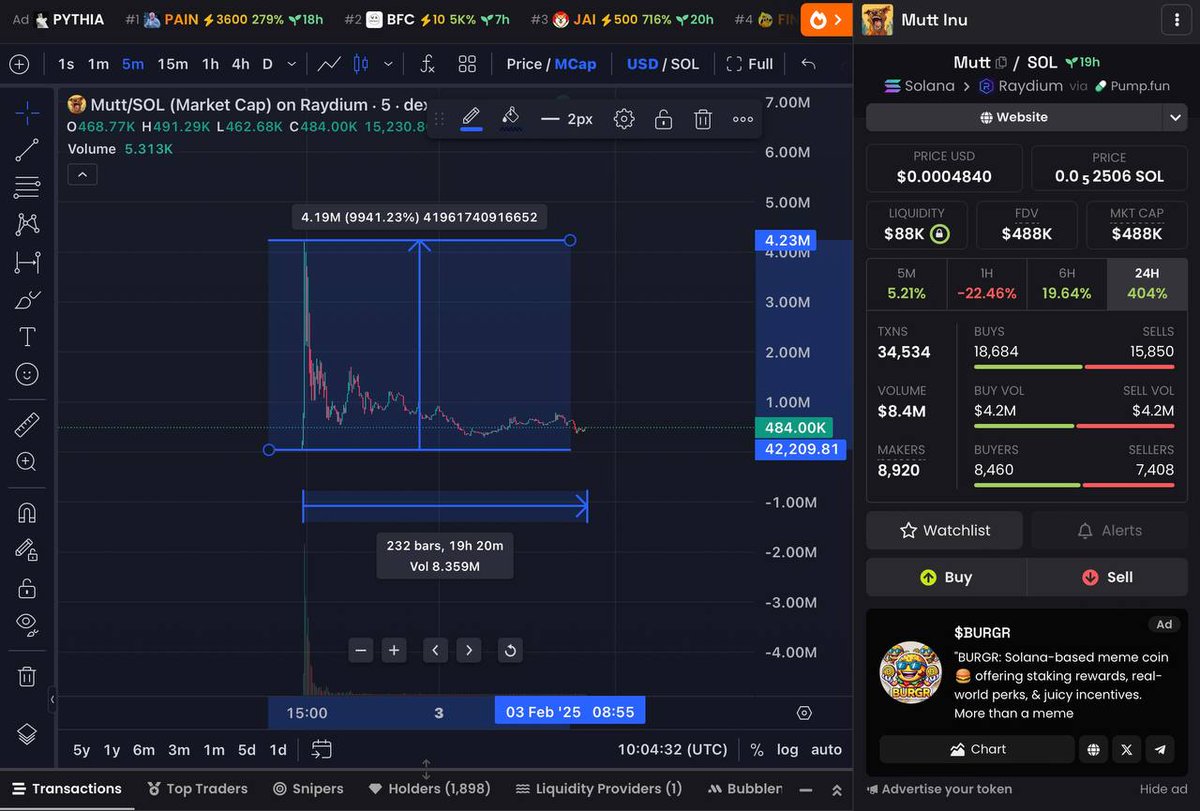Select the 1h timeframe

(x=210, y=64)
